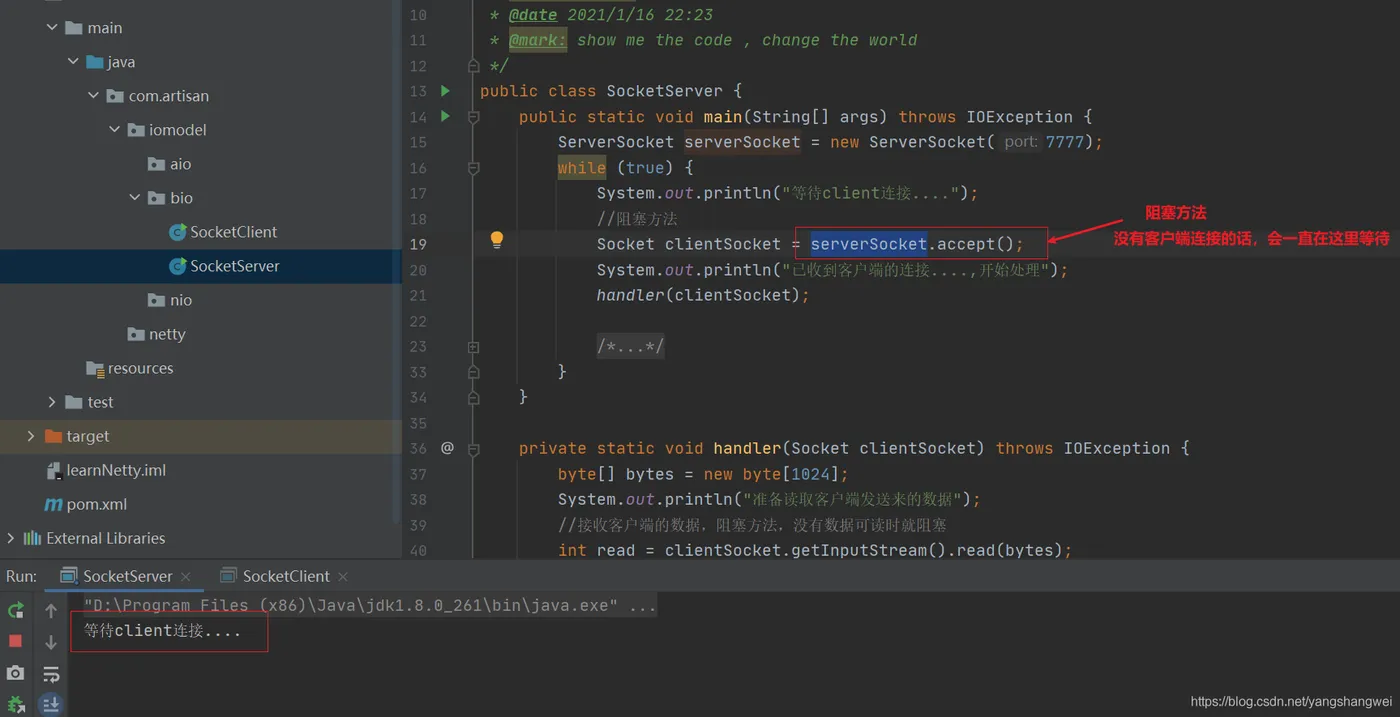Click line number 19 in the gutter
Viewport: 1400px width, 717px height.
coord(417,244)
